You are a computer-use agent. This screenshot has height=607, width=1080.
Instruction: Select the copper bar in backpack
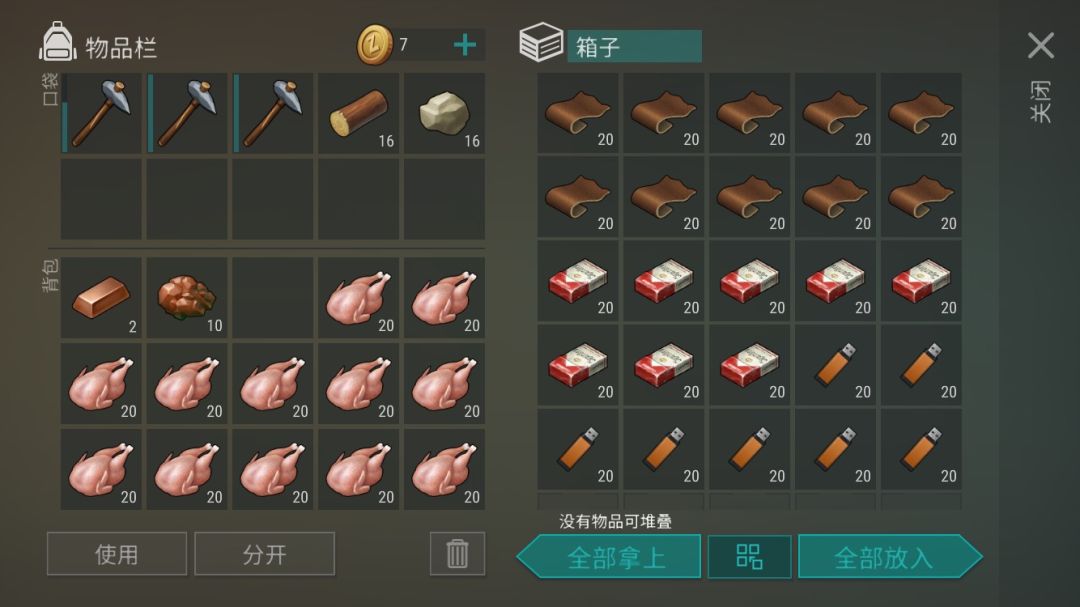pyautogui.click(x=101, y=298)
